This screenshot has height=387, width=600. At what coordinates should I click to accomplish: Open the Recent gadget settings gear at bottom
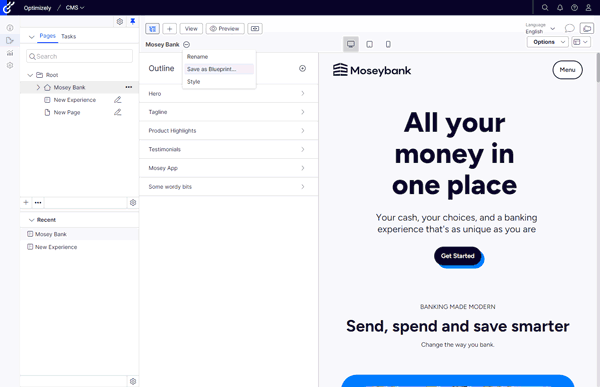(133, 381)
